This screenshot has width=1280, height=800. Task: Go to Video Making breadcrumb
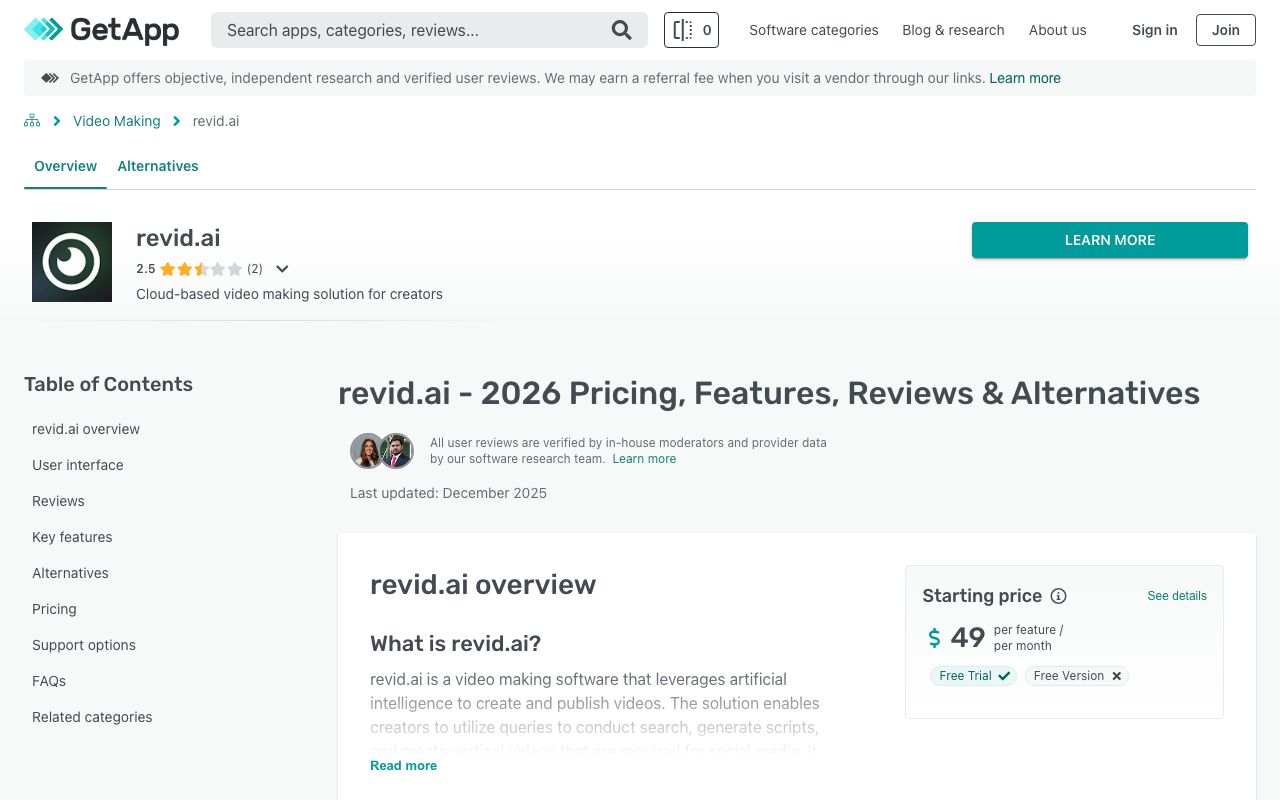coord(117,121)
